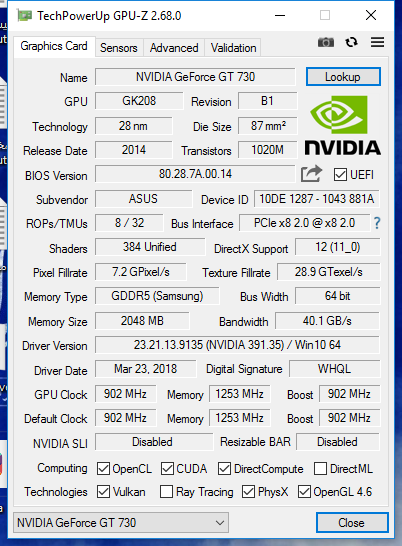Toggle the PhysX checkbox

(248, 492)
